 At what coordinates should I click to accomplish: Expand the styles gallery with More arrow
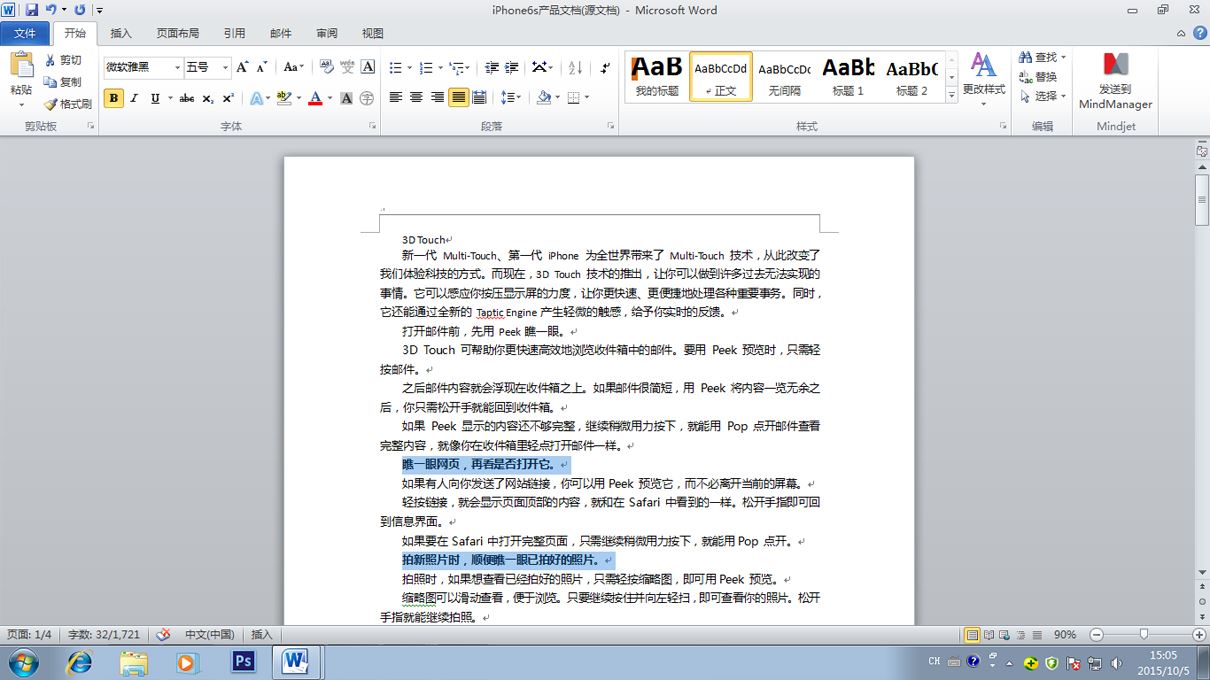click(x=952, y=95)
